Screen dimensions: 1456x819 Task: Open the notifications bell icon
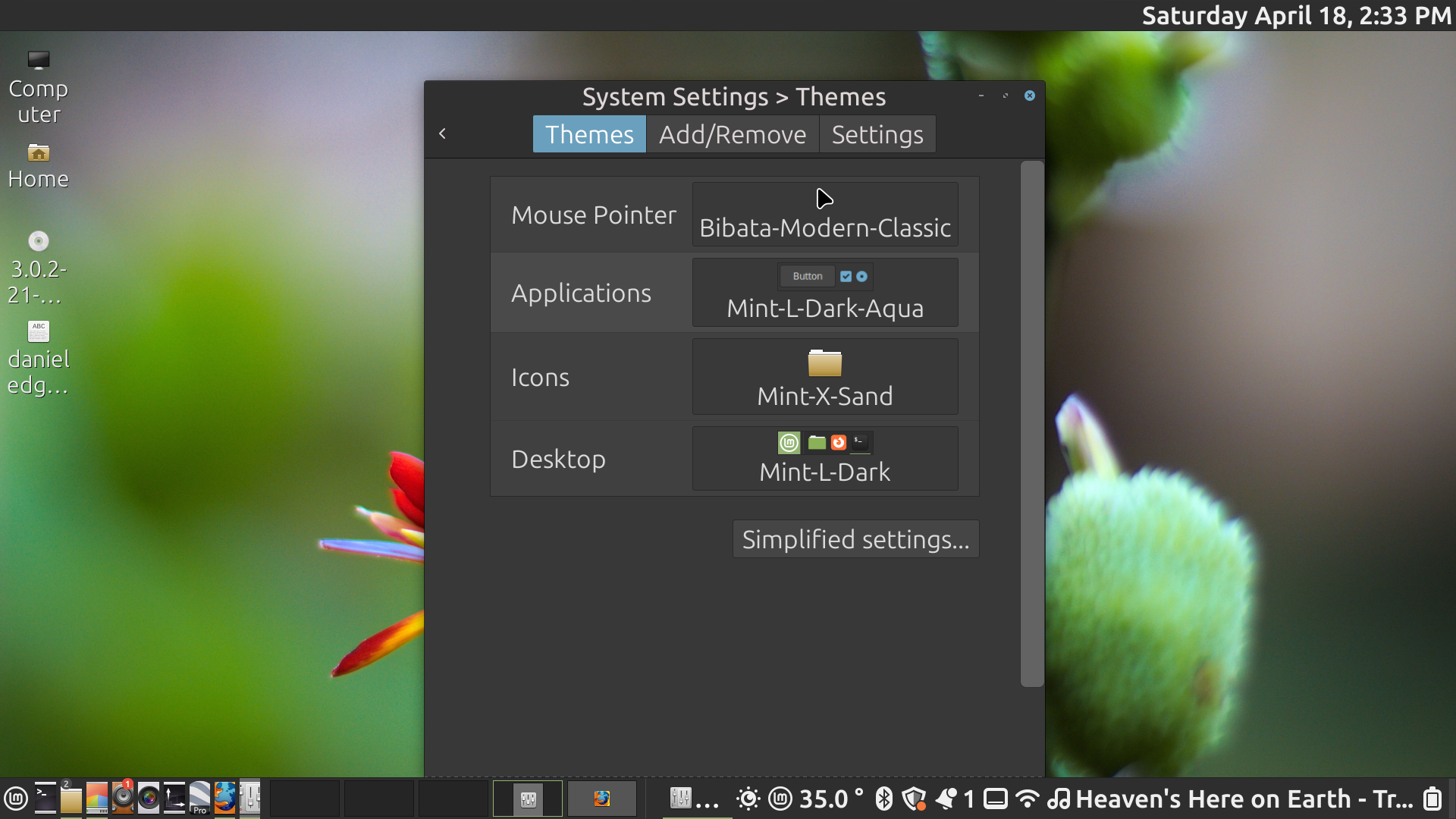(x=946, y=799)
